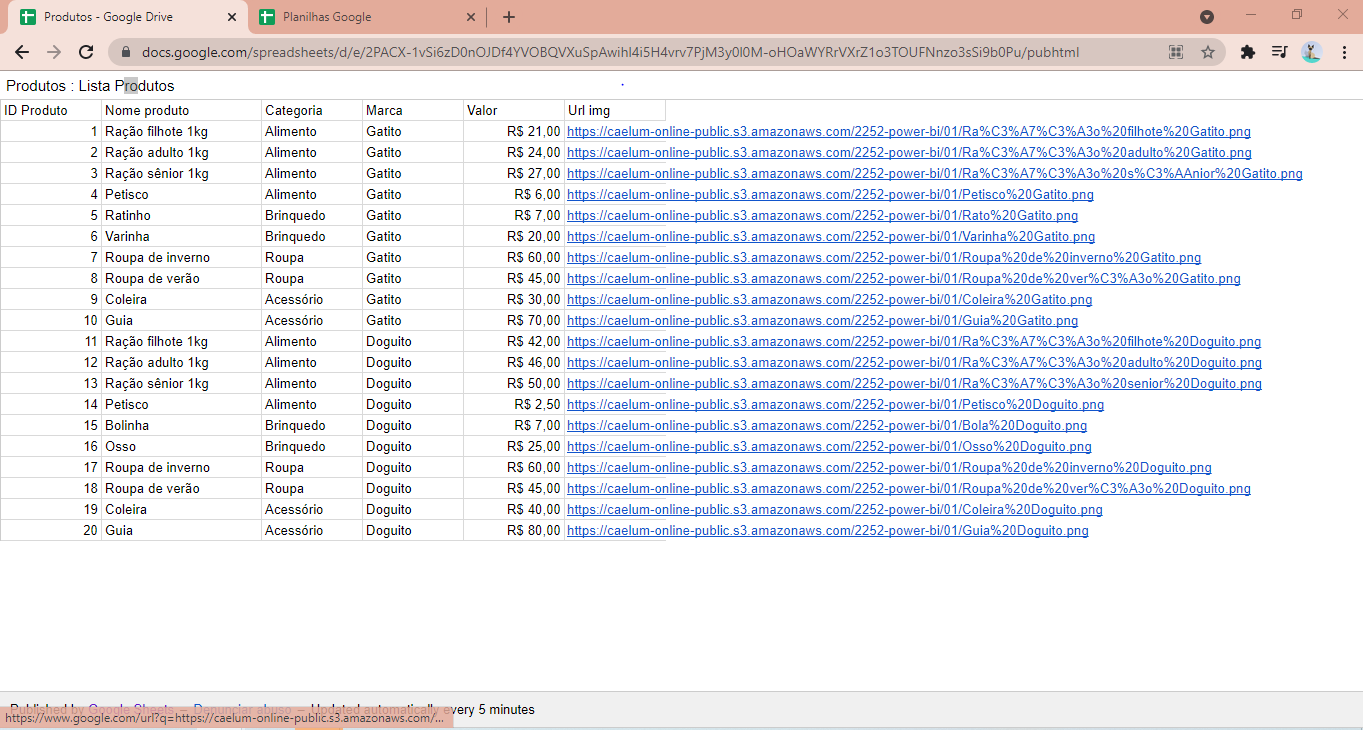This screenshot has height=730, width=1363.
Task: Click the user profile avatar
Action: click(1312, 52)
